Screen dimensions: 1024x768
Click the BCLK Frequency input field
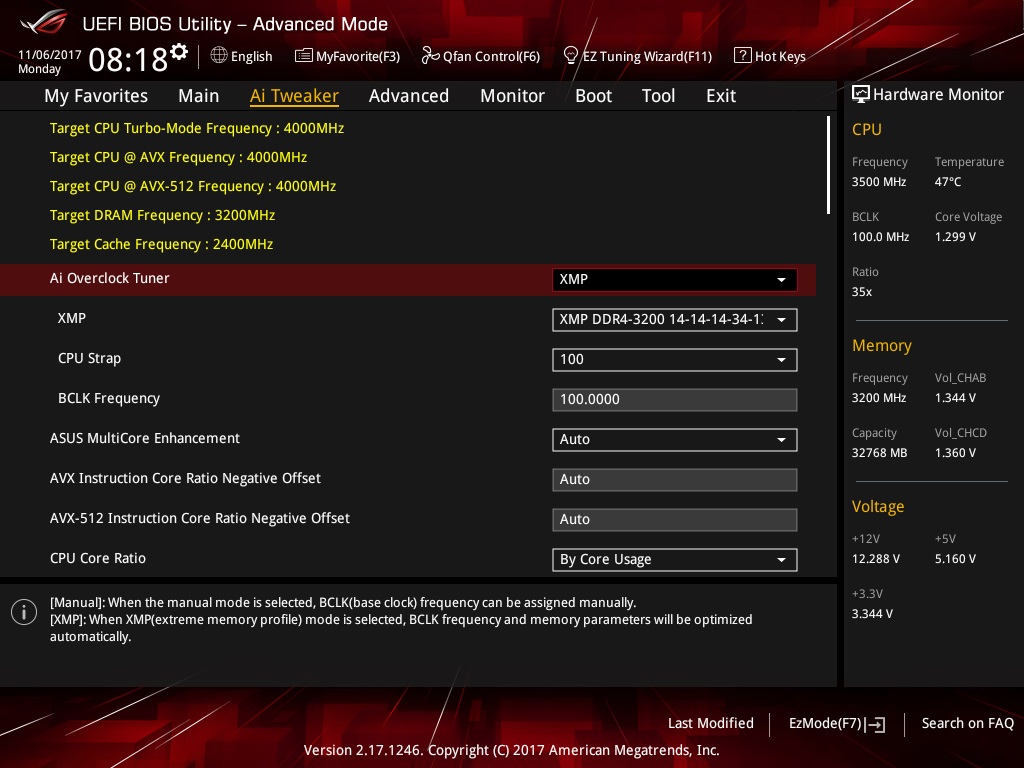pyautogui.click(x=675, y=400)
